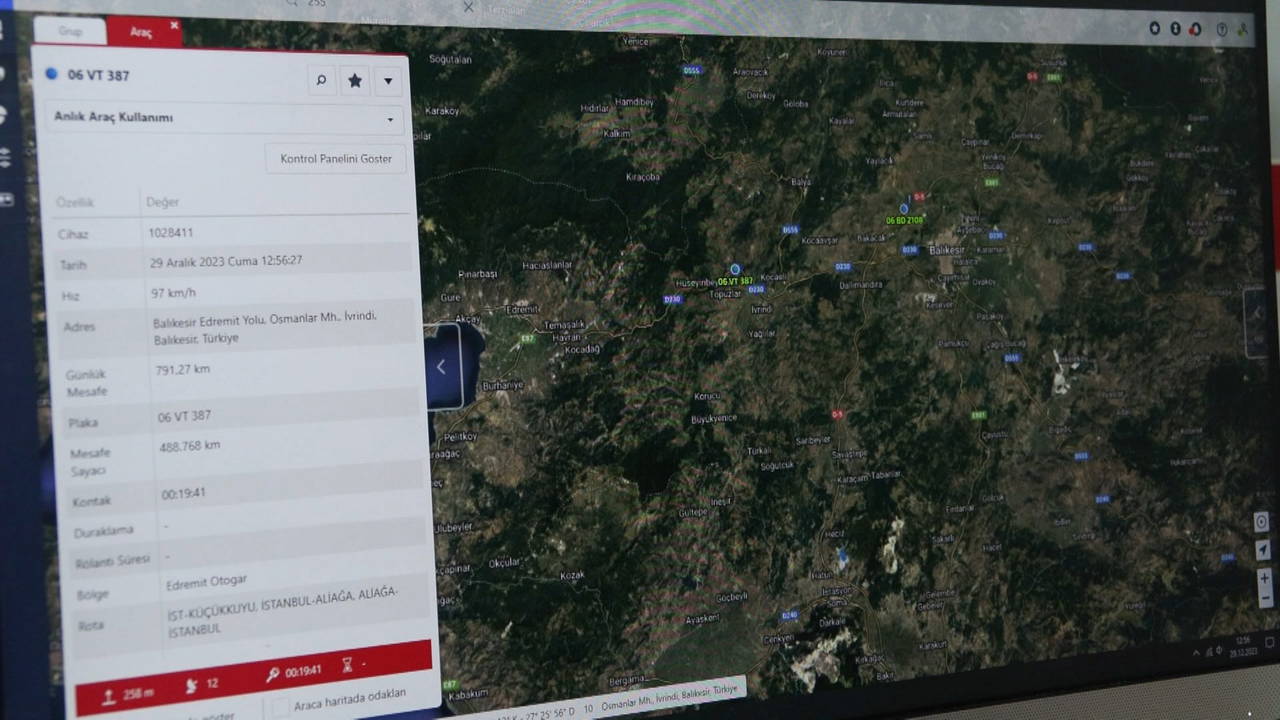Select the Araç tab
This screenshot has width=1280, height=720.
141,32
